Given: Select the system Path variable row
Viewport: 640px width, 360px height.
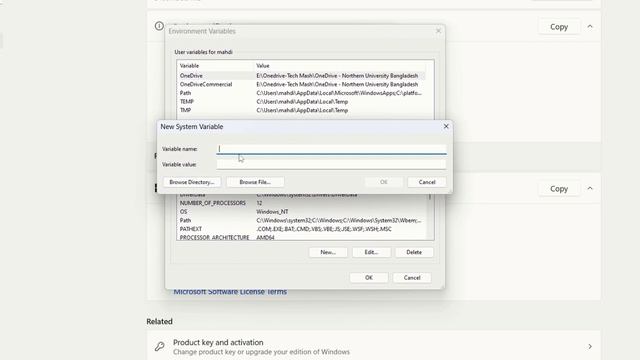Looking at the screenshot, I should tap(302, 220).
